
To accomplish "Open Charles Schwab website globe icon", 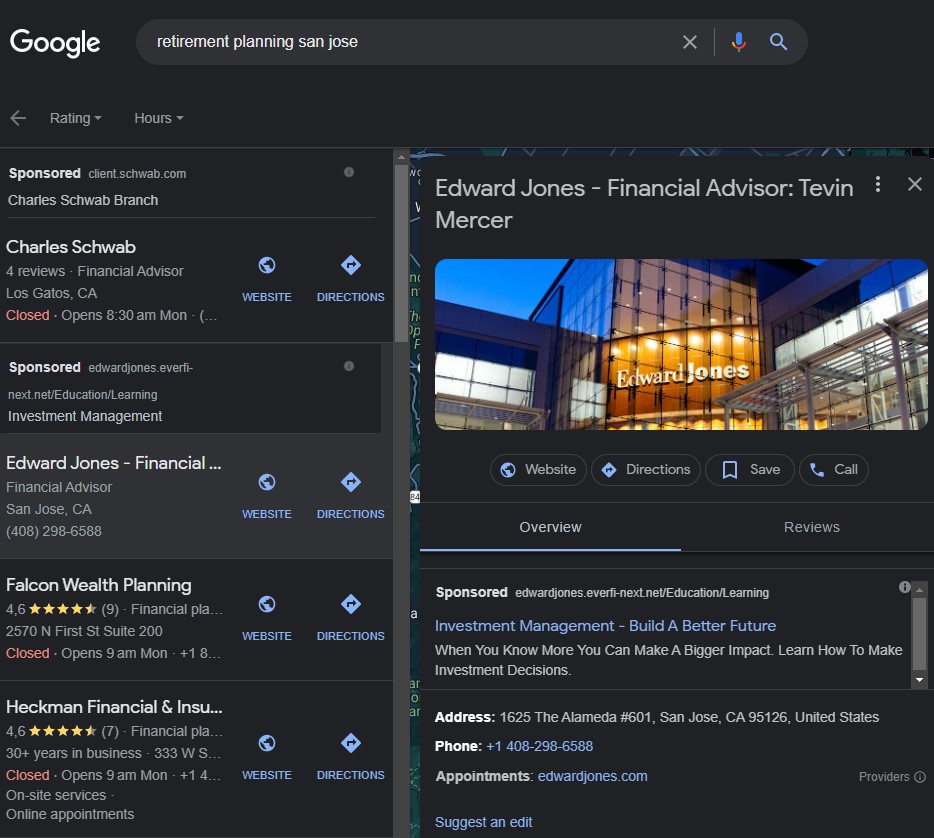I will pyautogui.click(x=267, y=266).
